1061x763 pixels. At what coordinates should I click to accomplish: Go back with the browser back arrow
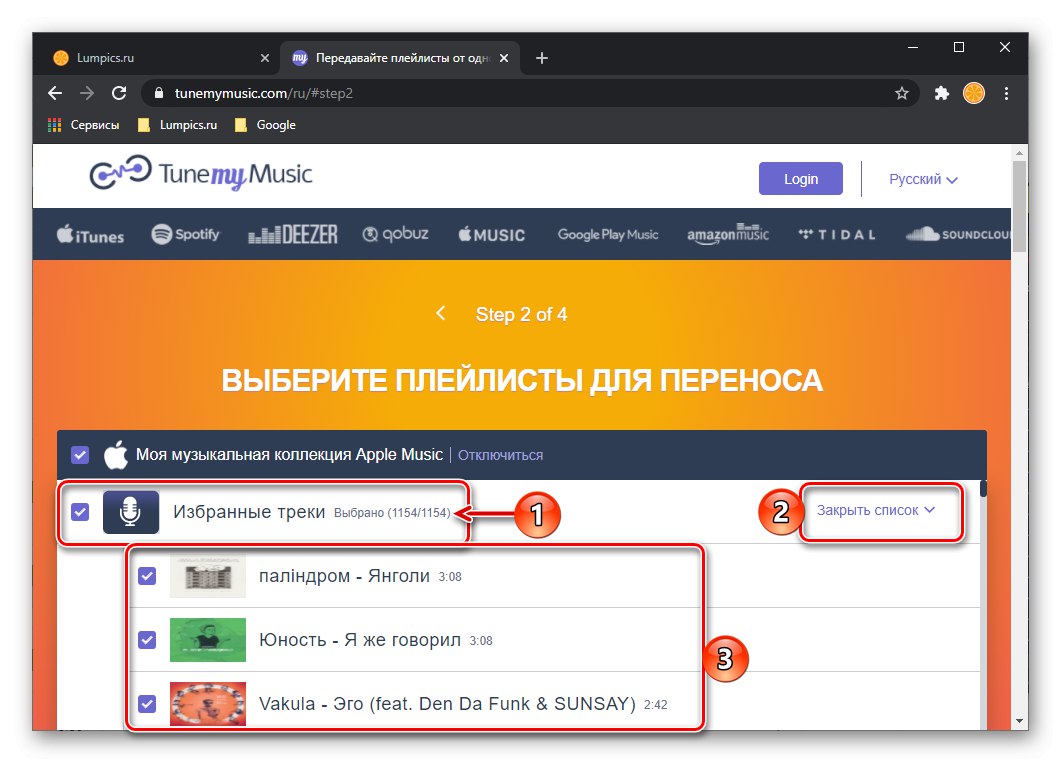(55, 93)
